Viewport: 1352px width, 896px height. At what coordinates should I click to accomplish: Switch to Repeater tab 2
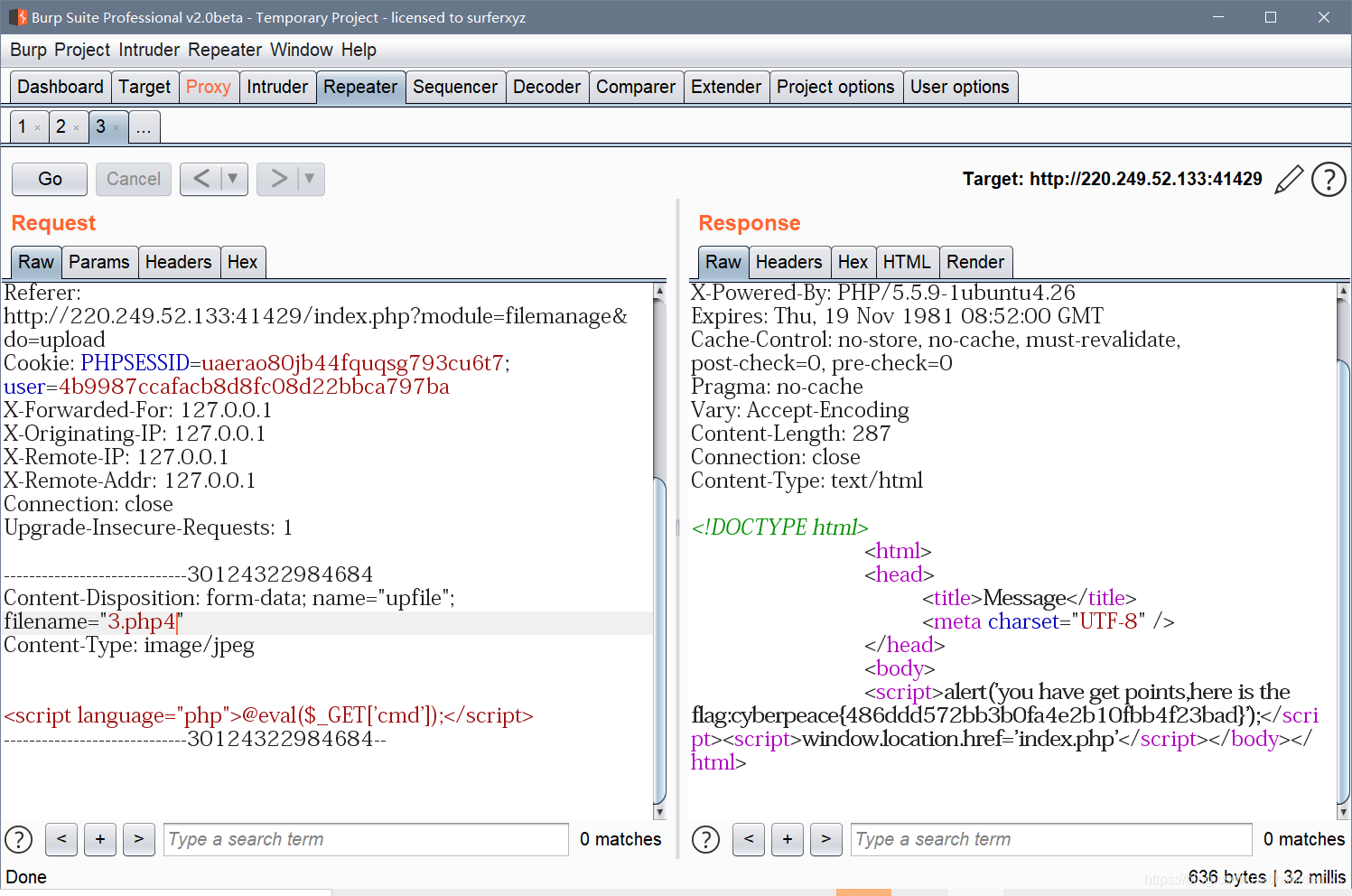(61, 126)
